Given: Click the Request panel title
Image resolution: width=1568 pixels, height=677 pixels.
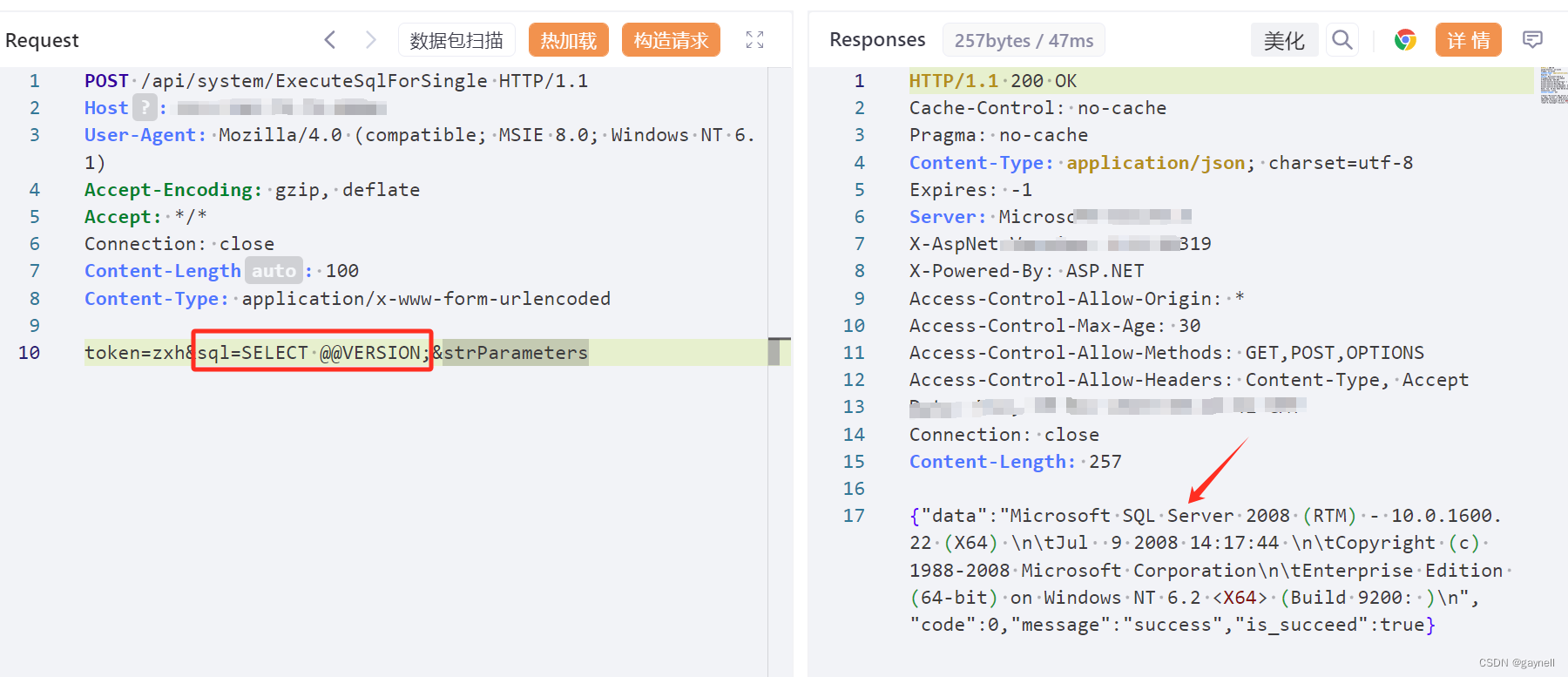Looking at the screenshot, I should click(42, 40).
